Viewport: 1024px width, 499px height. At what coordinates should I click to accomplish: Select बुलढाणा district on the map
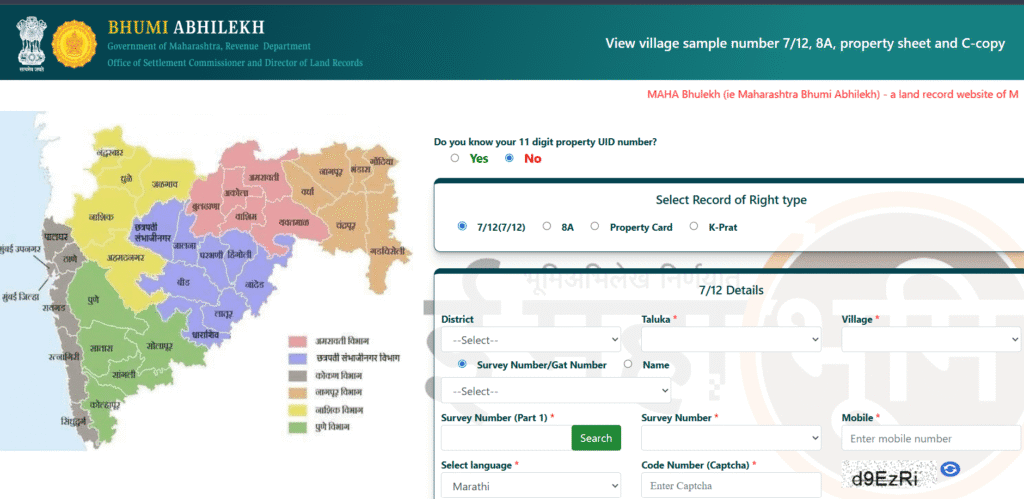click(x=206, y=206)
